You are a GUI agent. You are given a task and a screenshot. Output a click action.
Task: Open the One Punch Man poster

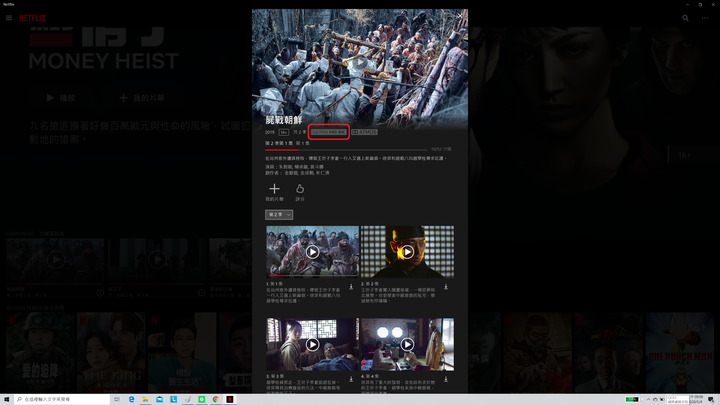[x=680, y=352]
